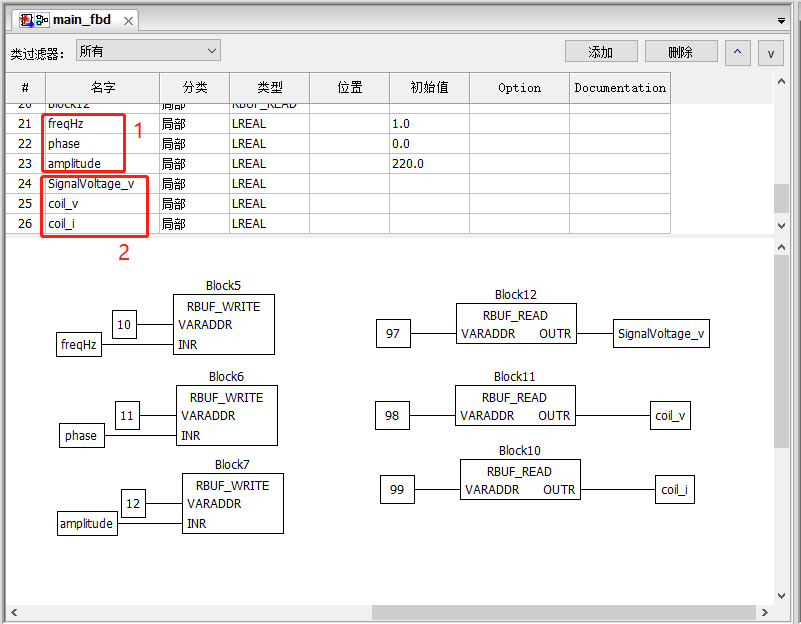Click the main_fbd tab program icon
This screenshot has height=624, width=801.
tap(34, 20)
